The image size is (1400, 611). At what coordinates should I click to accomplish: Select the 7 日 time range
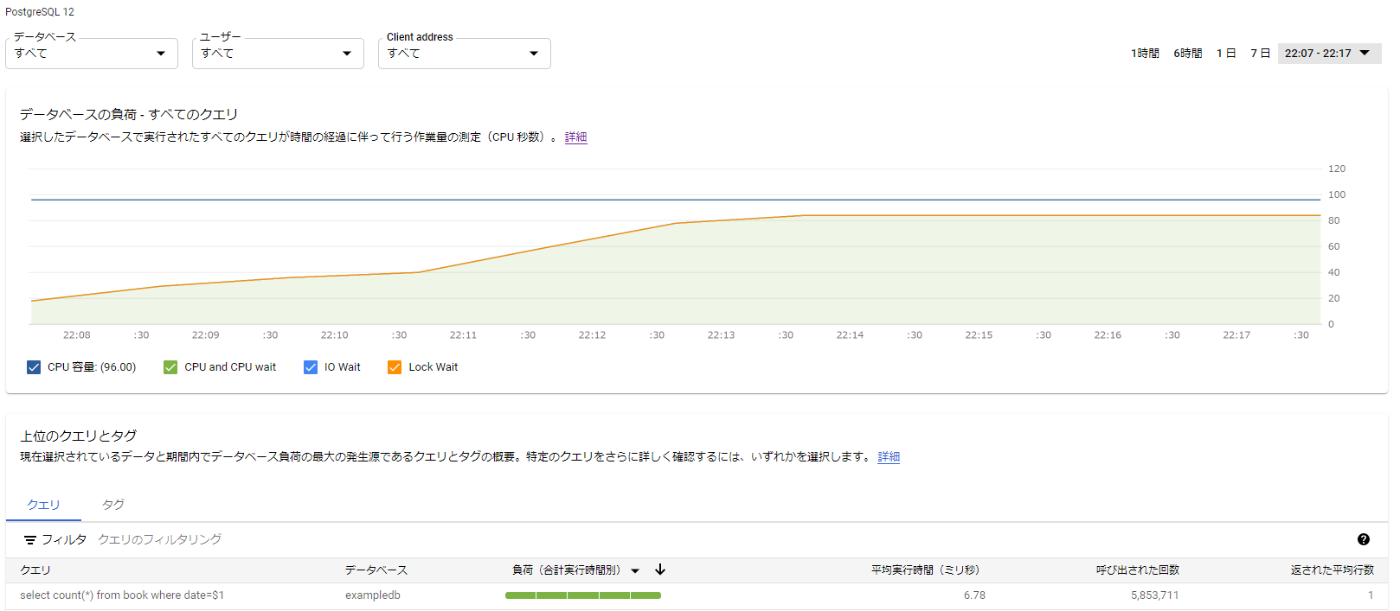pos(1260,53)
